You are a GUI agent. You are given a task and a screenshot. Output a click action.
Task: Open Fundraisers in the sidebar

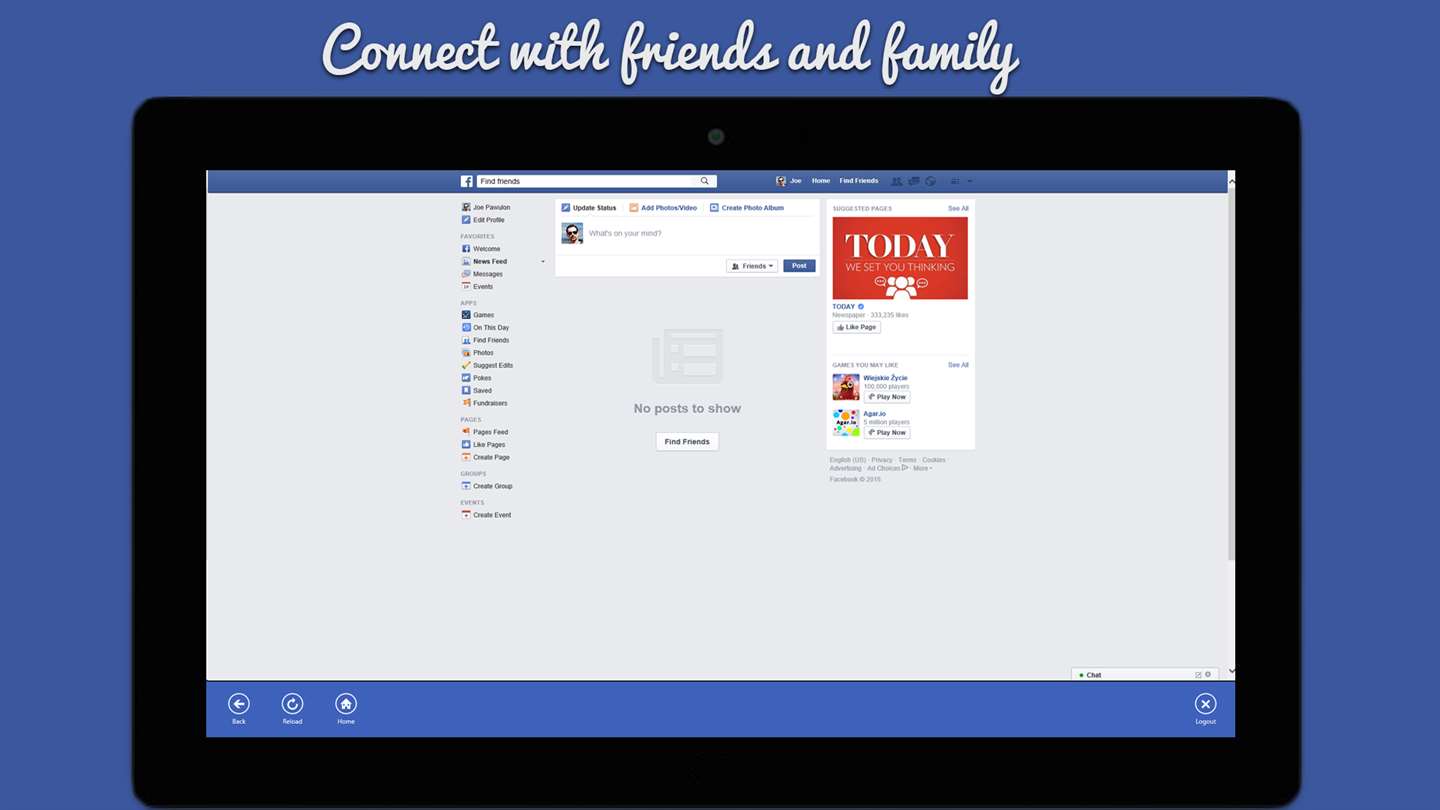coord(485,403)
